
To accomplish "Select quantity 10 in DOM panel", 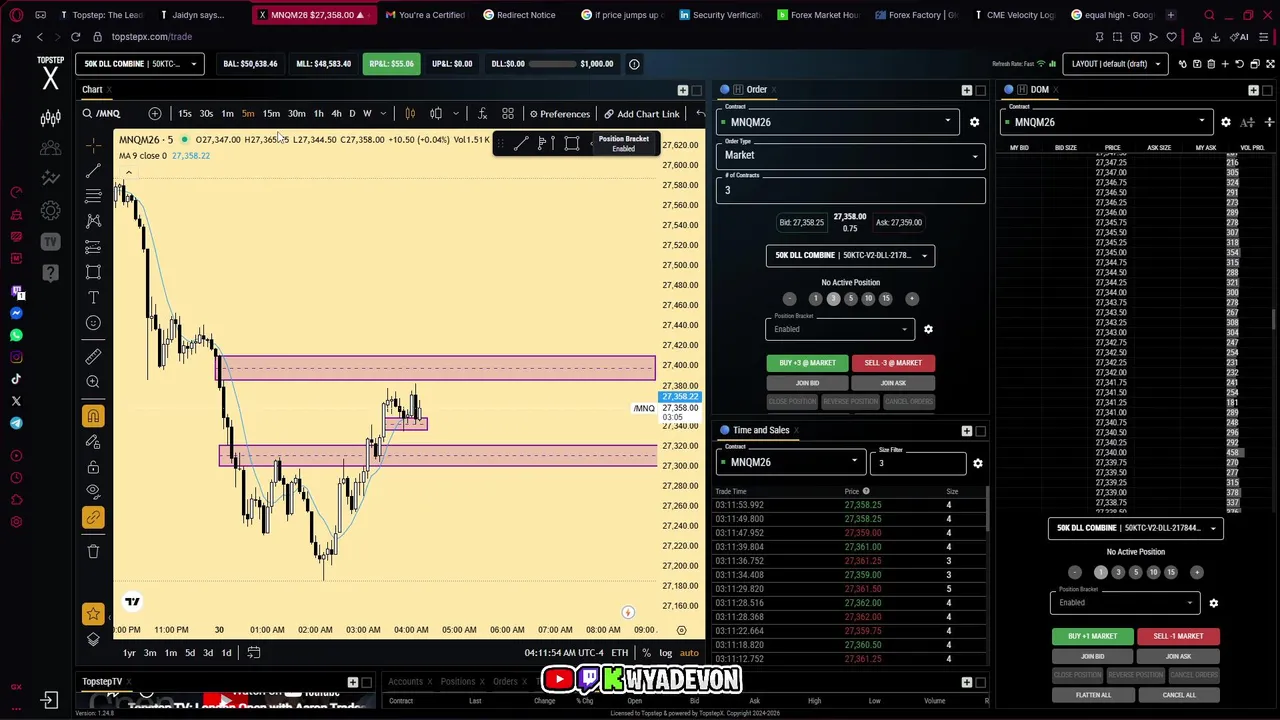I will [1153, 572].
